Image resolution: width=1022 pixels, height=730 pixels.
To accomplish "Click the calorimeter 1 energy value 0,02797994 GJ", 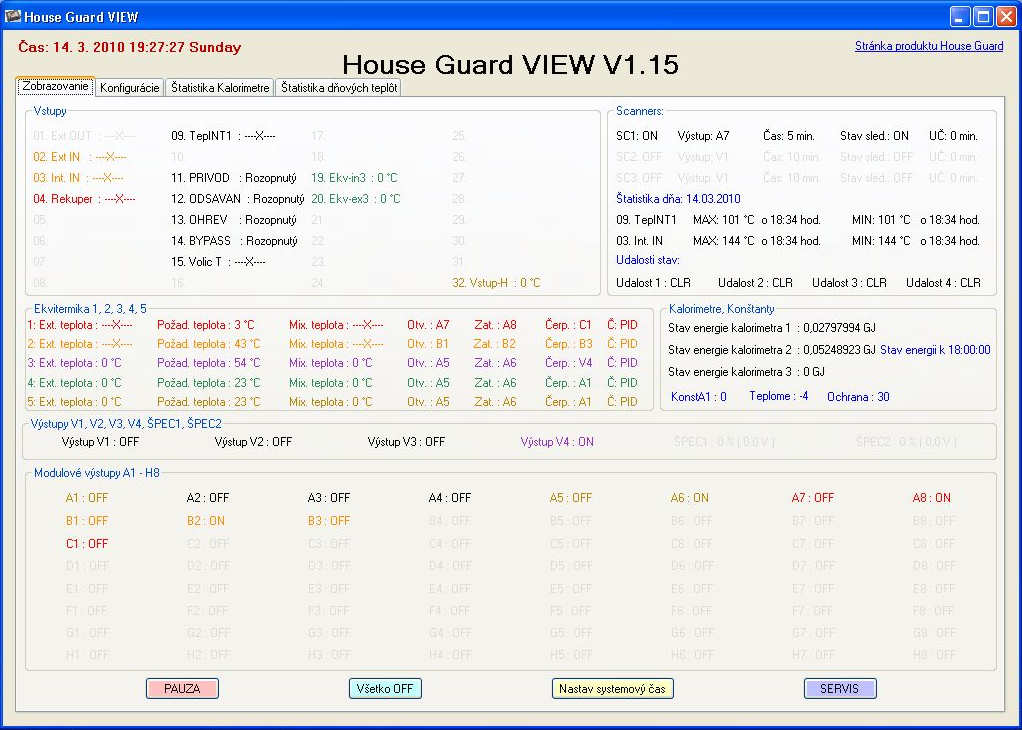I will click(840, 328).
